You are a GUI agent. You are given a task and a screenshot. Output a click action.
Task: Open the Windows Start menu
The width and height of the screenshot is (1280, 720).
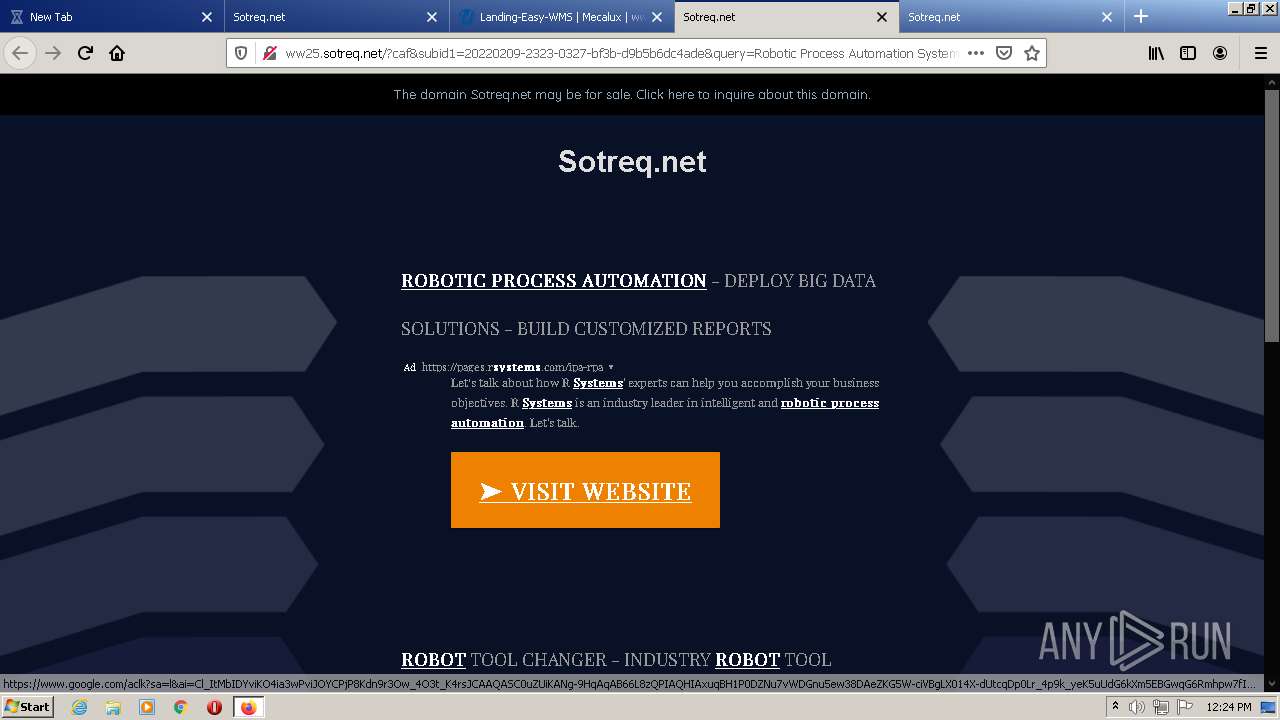(27, 706)
